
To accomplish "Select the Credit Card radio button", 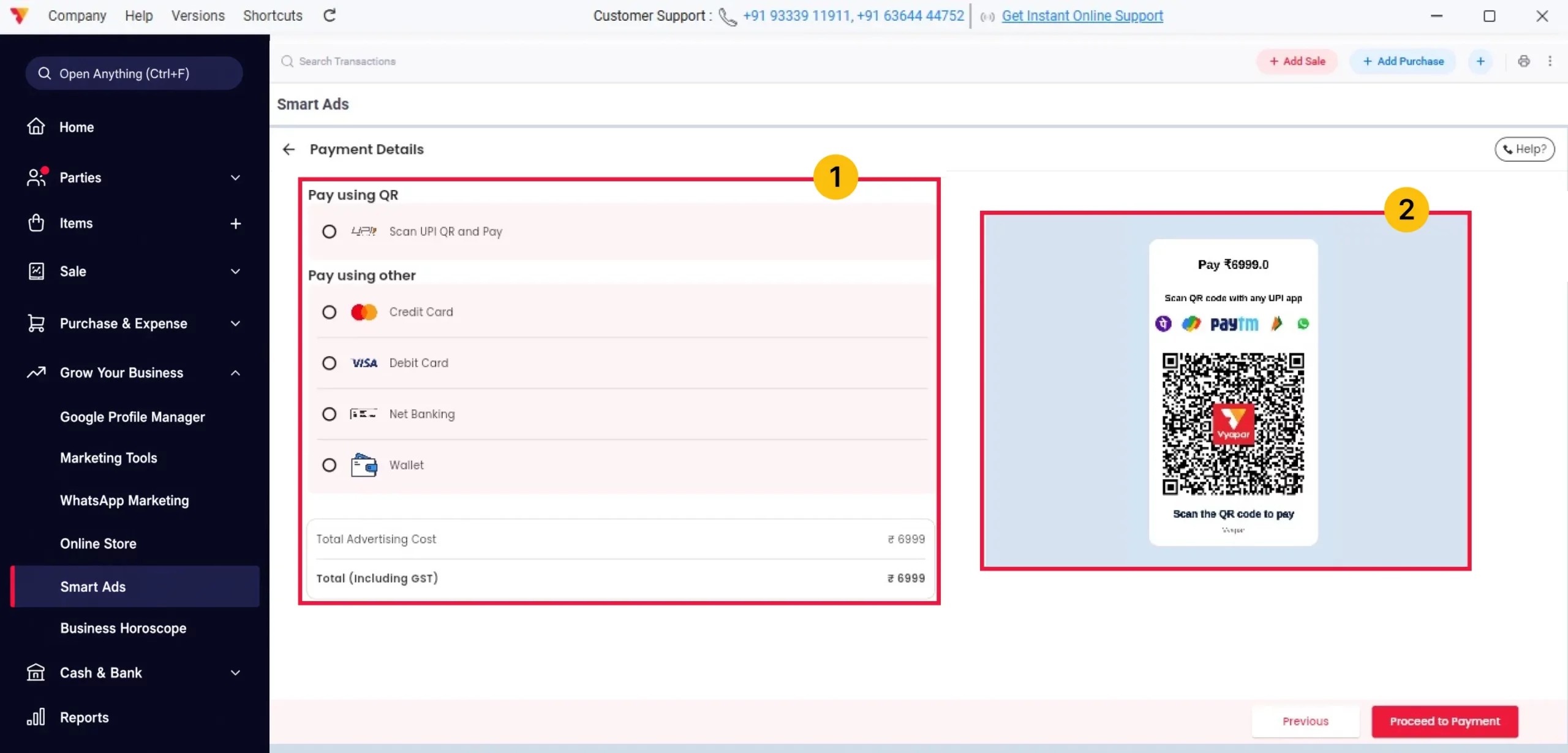I will (330, 312).
